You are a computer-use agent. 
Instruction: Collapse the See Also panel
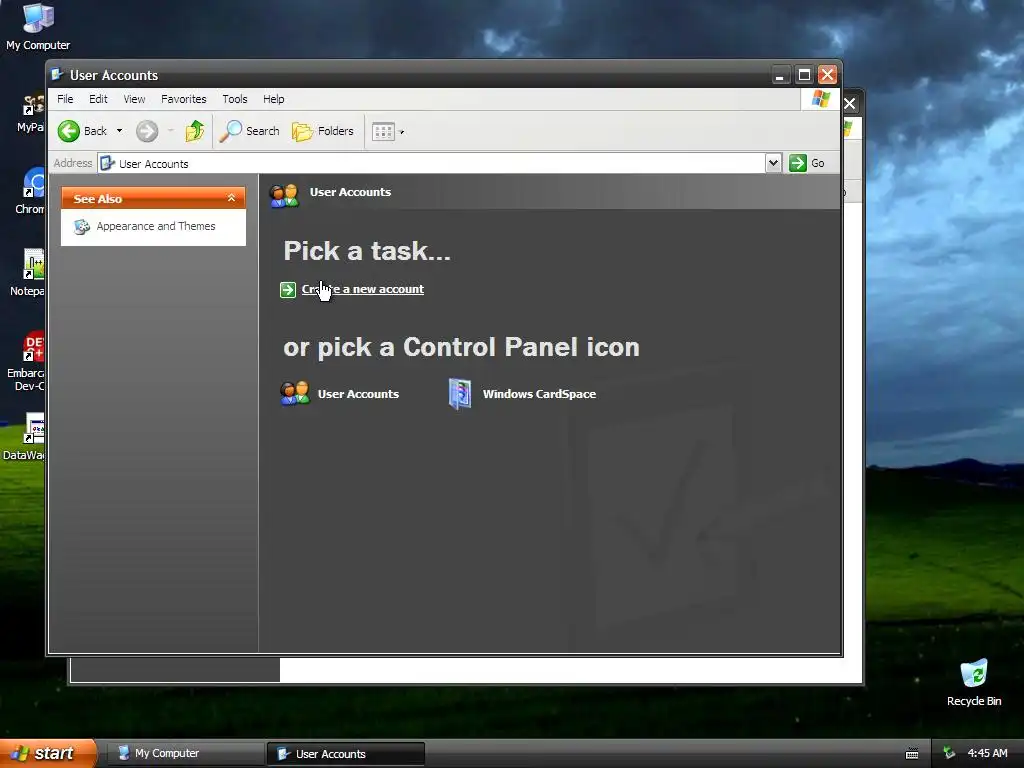click(x=231, y=198)
